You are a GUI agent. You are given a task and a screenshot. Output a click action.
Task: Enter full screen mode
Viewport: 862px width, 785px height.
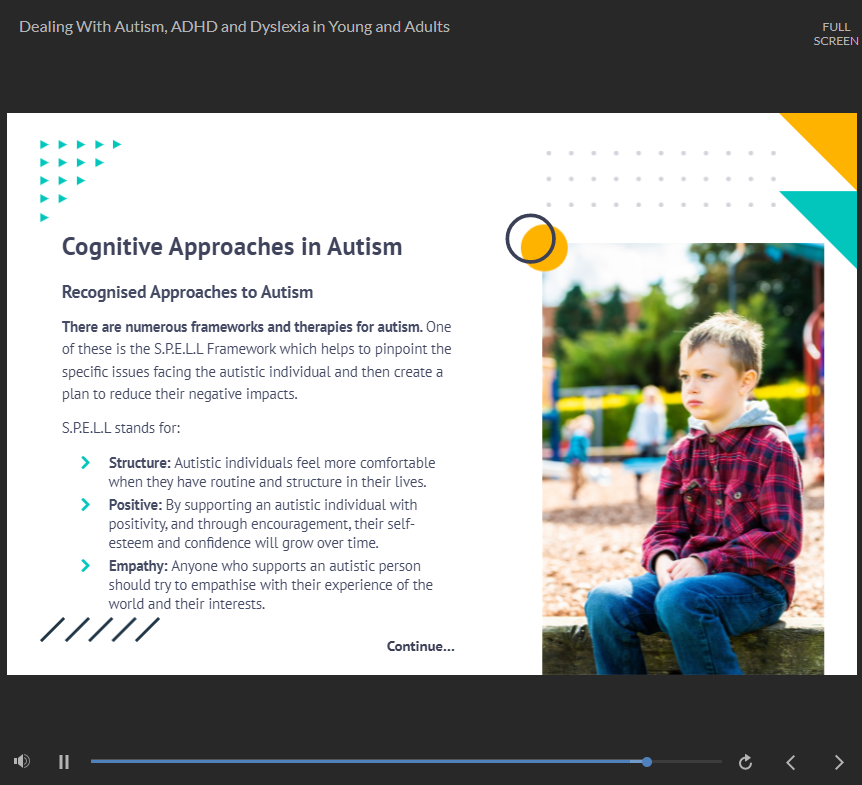[x=835, y=34]
